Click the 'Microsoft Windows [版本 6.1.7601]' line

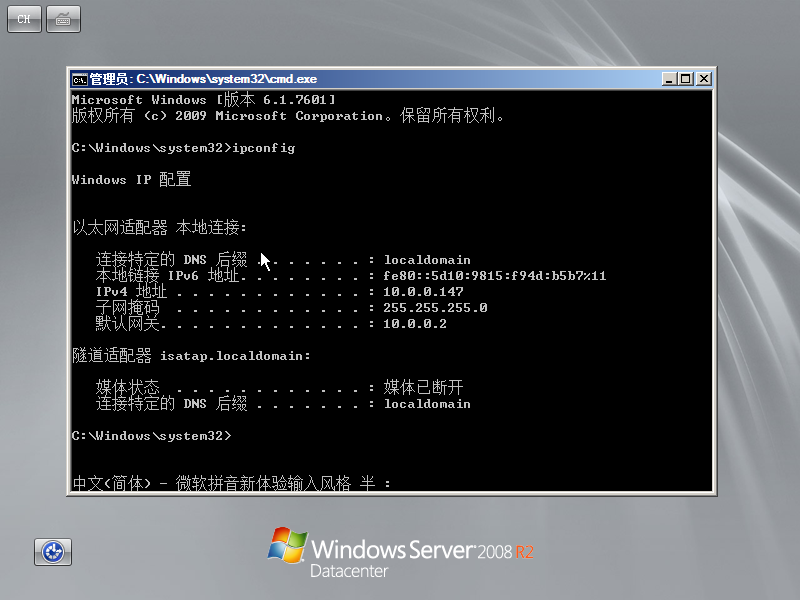(x=204, y=99)
